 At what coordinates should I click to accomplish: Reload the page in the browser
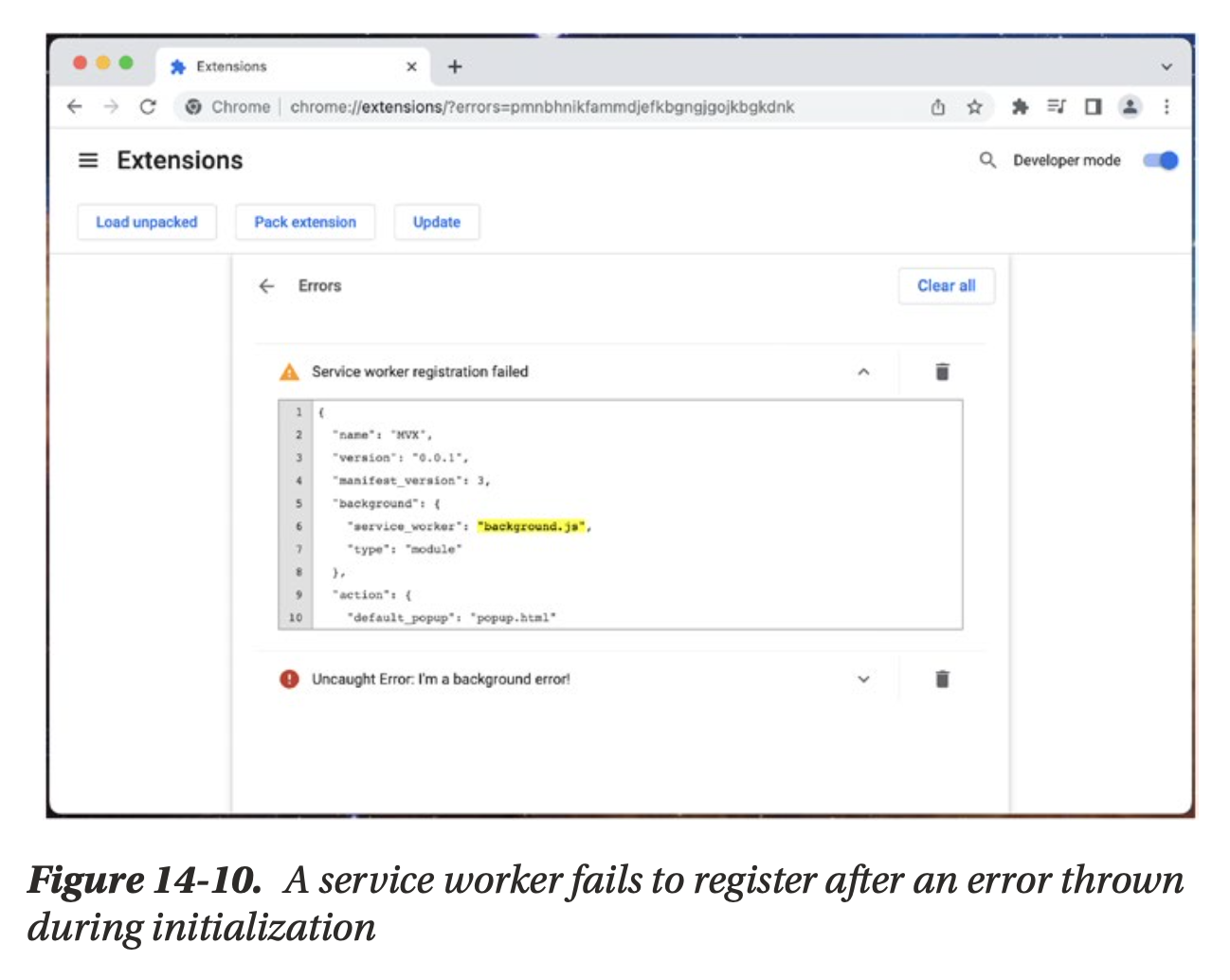click(x=148, y=107)
